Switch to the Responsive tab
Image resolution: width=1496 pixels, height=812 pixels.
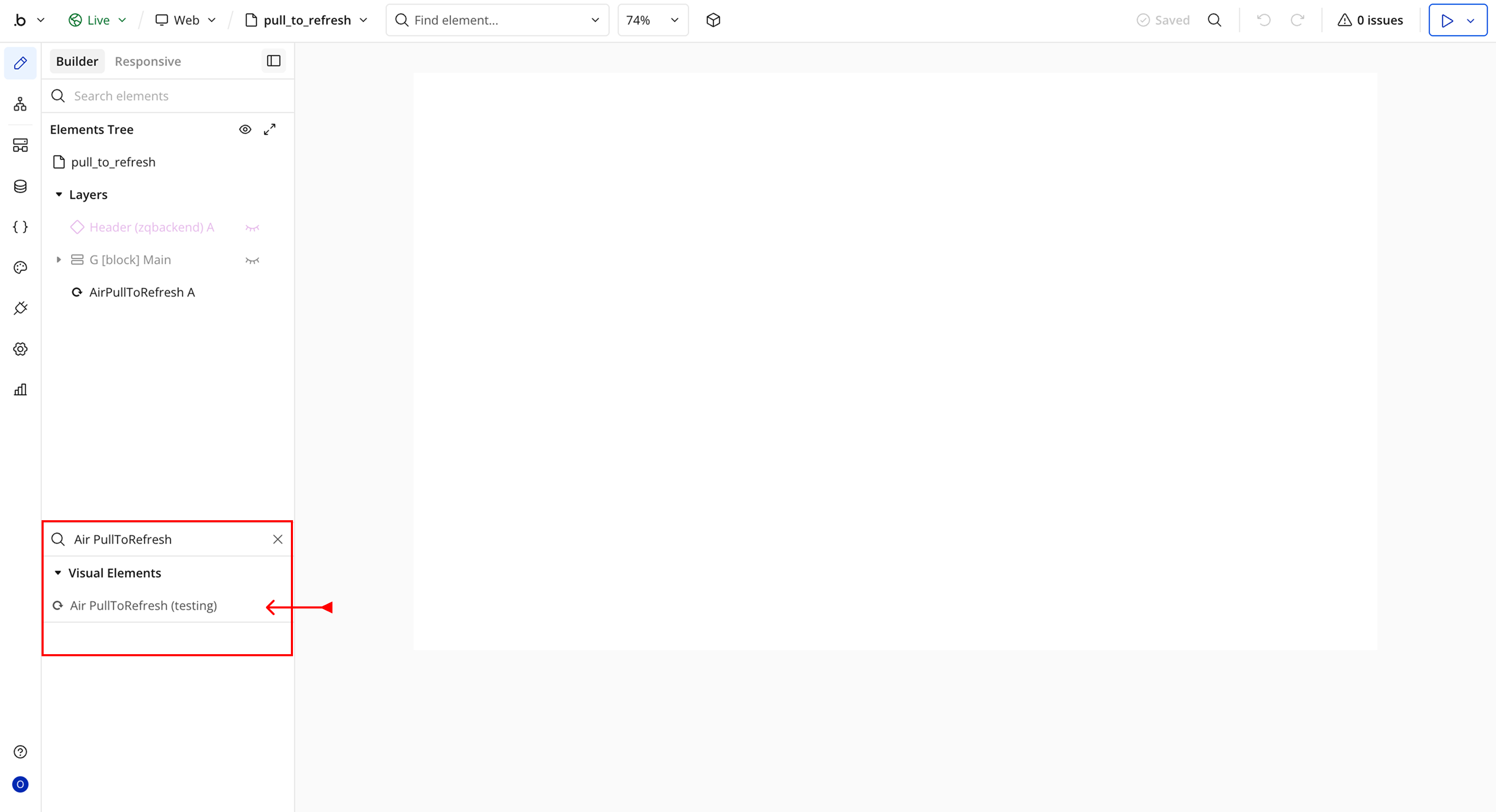[x=148, y=62]
